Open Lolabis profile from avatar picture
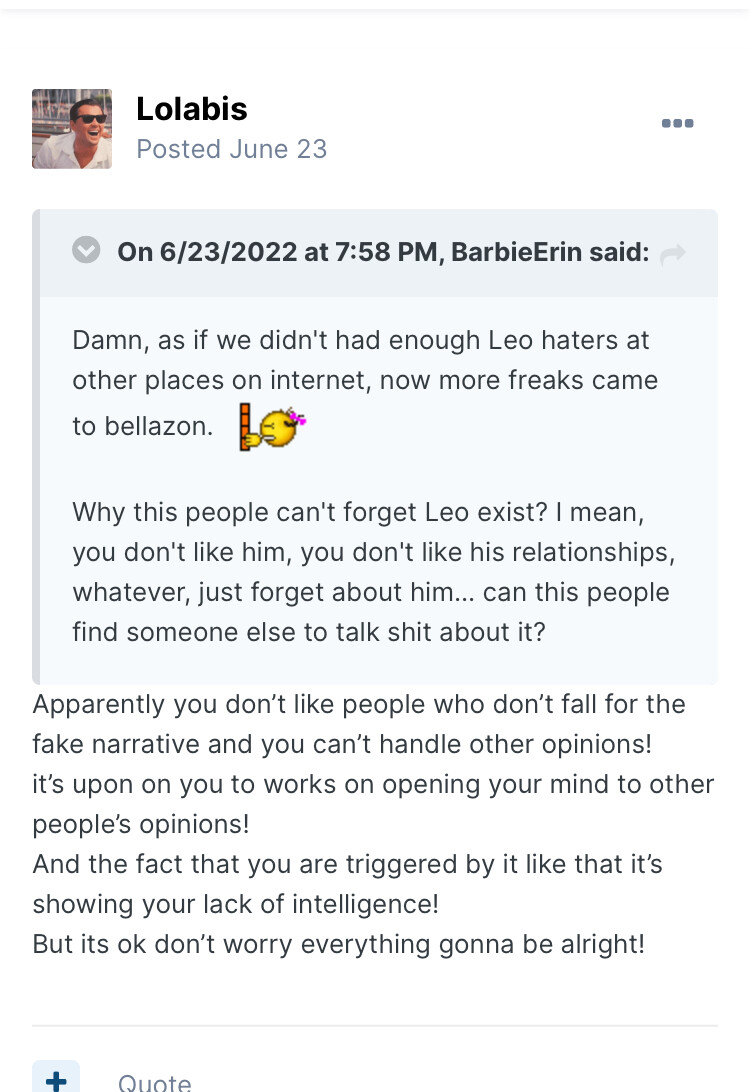 click(72, 129)
